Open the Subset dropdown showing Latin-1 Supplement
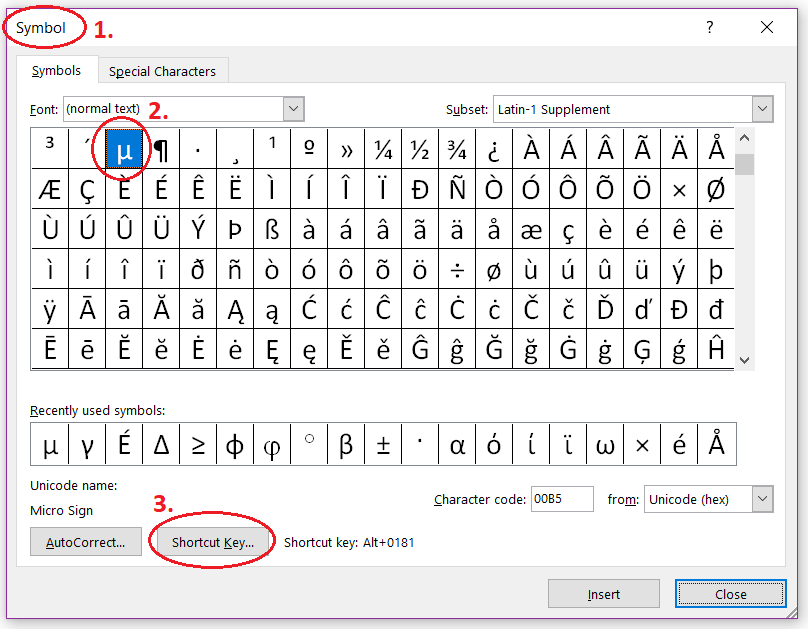This screenshot has height=629, width=808. coord(762,108)
